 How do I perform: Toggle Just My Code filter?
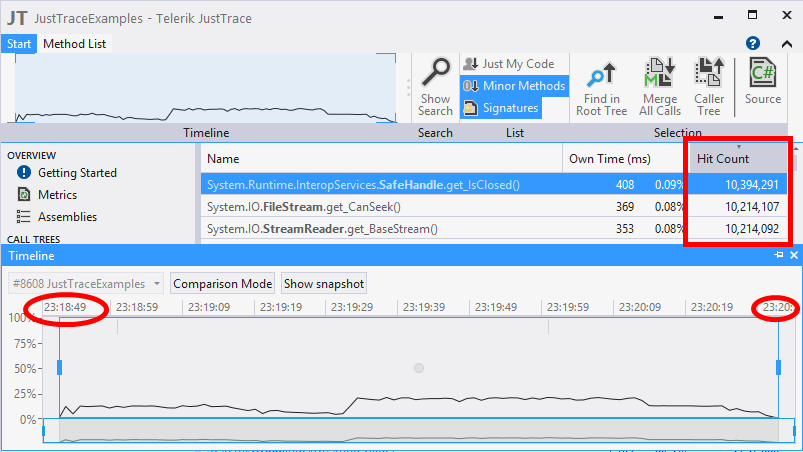tap(509, 64)
